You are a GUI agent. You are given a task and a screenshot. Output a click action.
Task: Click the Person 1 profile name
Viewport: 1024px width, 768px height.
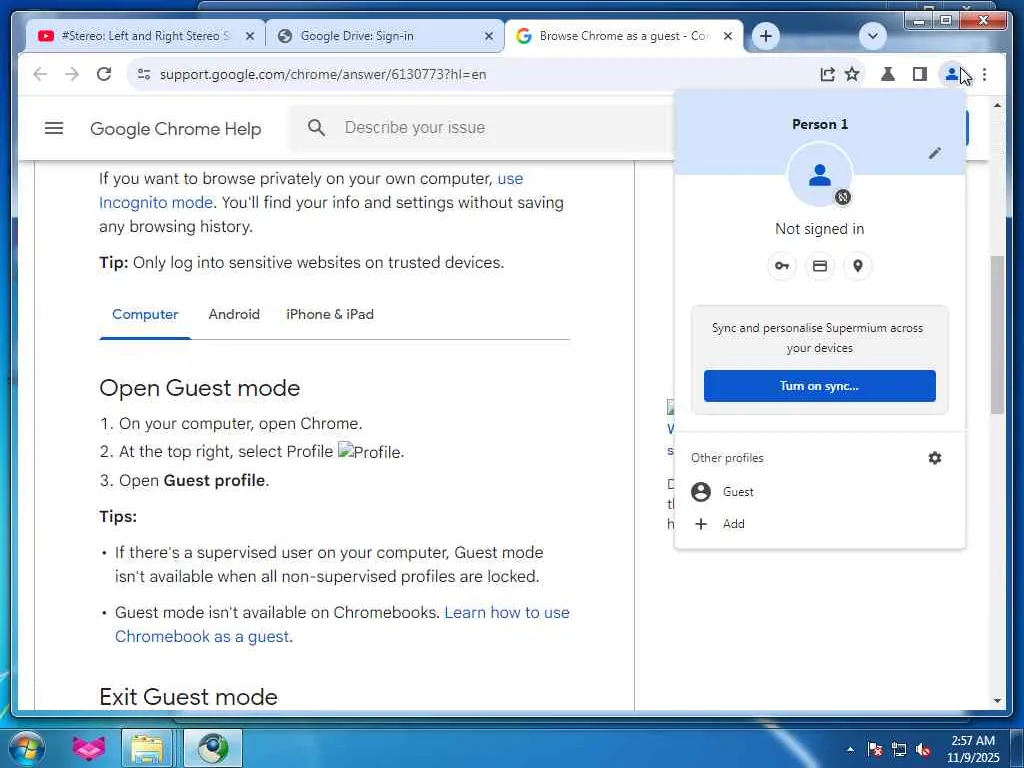pos(820,124)
